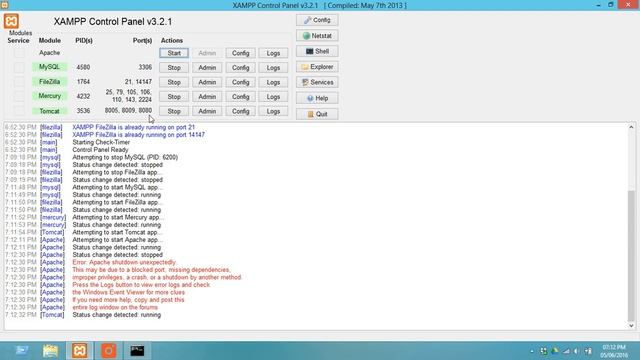Viewport: 640px width, 360px height.
Task: Open Admin for Mercury
Action: point(207,97)
